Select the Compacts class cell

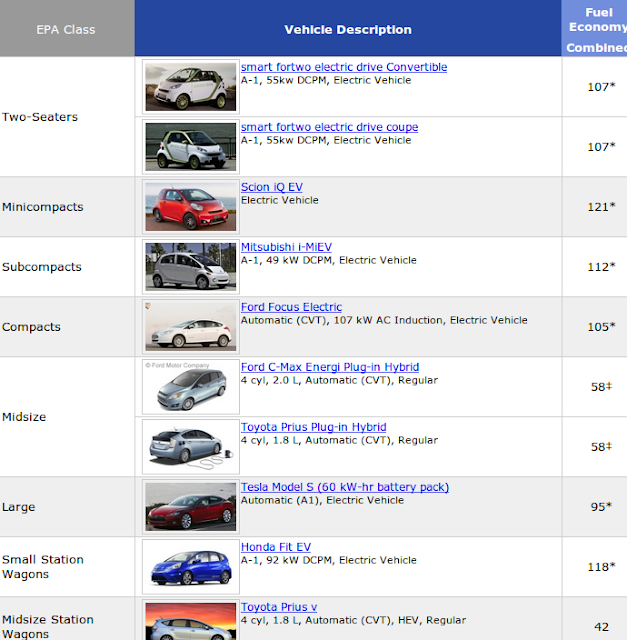67,327
